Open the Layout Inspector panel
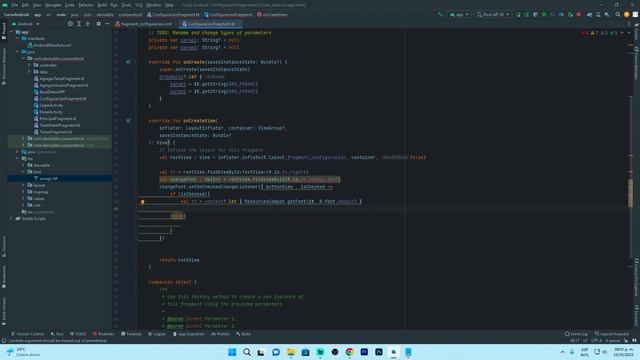The height and width of the screenshot is (360, 640). (612, 334)
